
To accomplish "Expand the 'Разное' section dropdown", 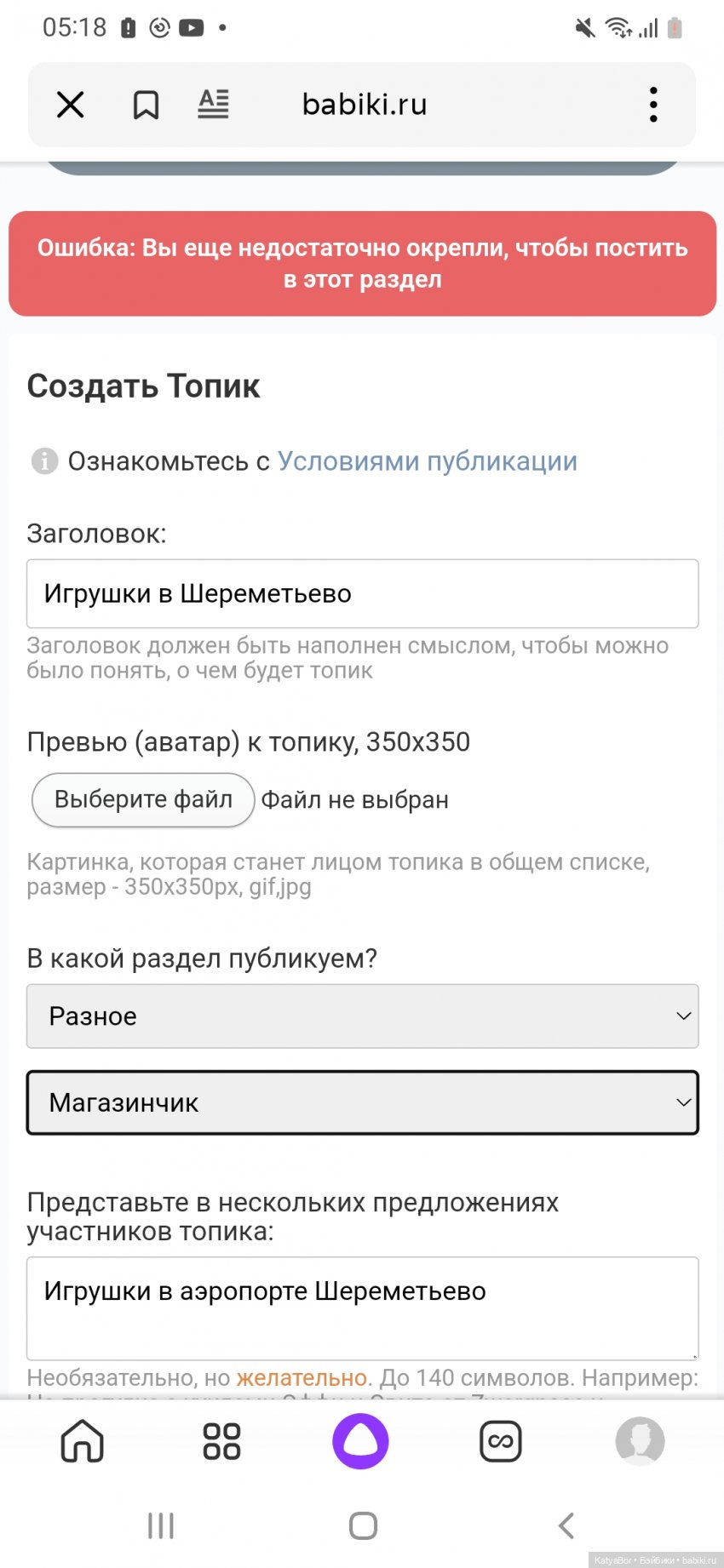I will pos(362,1016).
